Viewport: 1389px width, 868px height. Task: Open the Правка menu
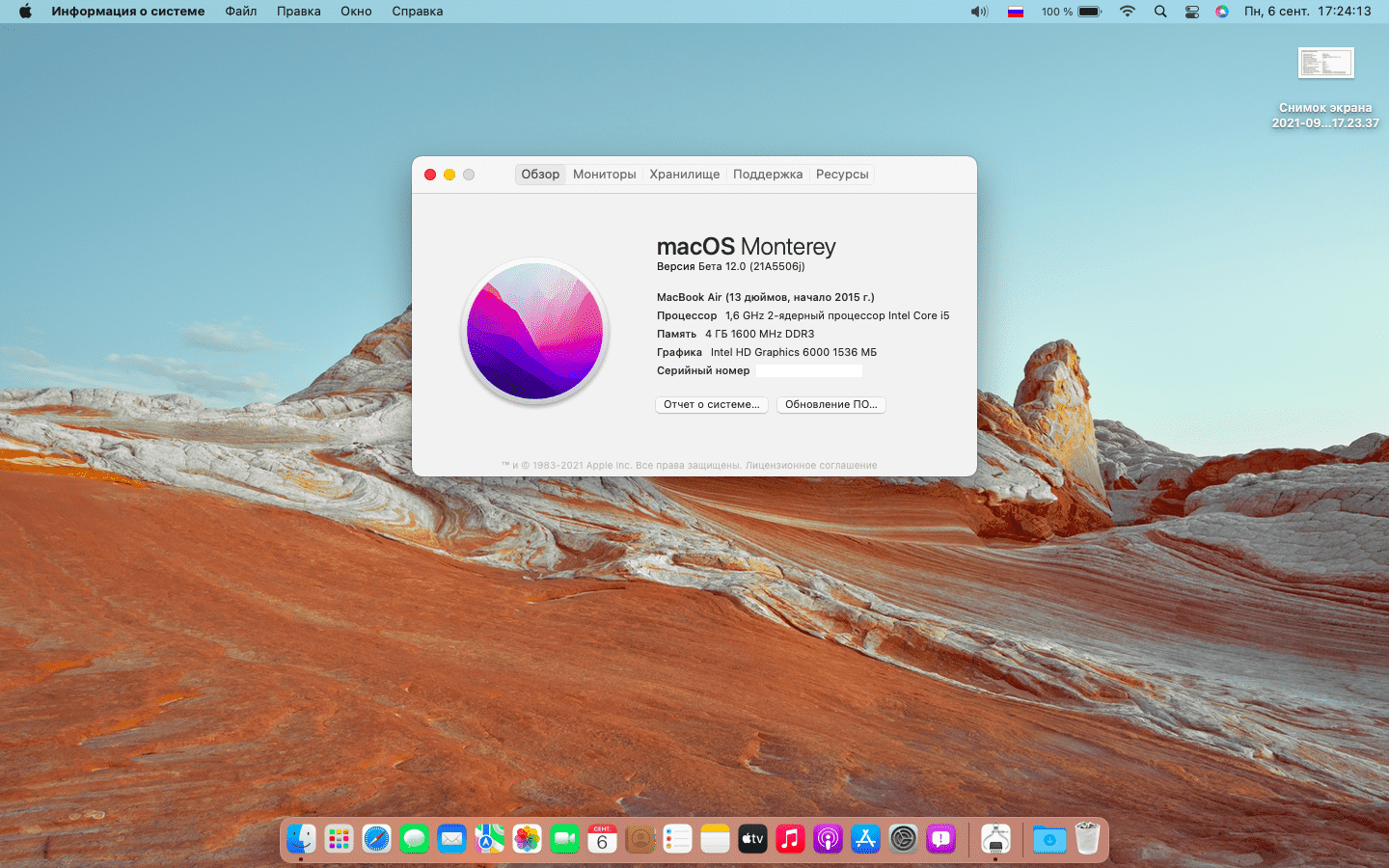point(299,12)
